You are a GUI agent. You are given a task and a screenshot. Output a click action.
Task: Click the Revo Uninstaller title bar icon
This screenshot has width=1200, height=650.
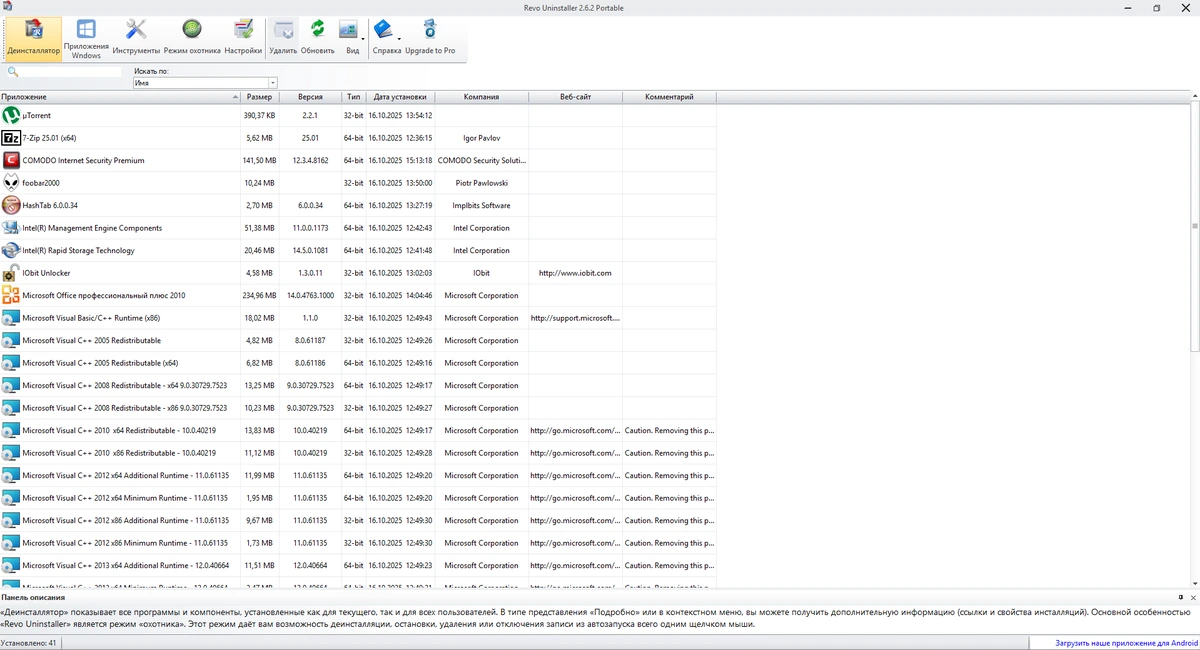[7, 7]
